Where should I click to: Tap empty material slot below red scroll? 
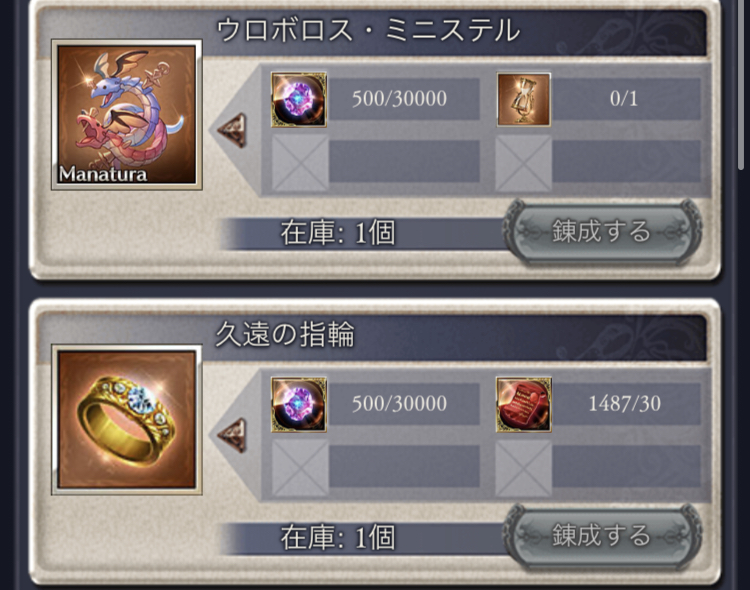[x=524, y=468]
